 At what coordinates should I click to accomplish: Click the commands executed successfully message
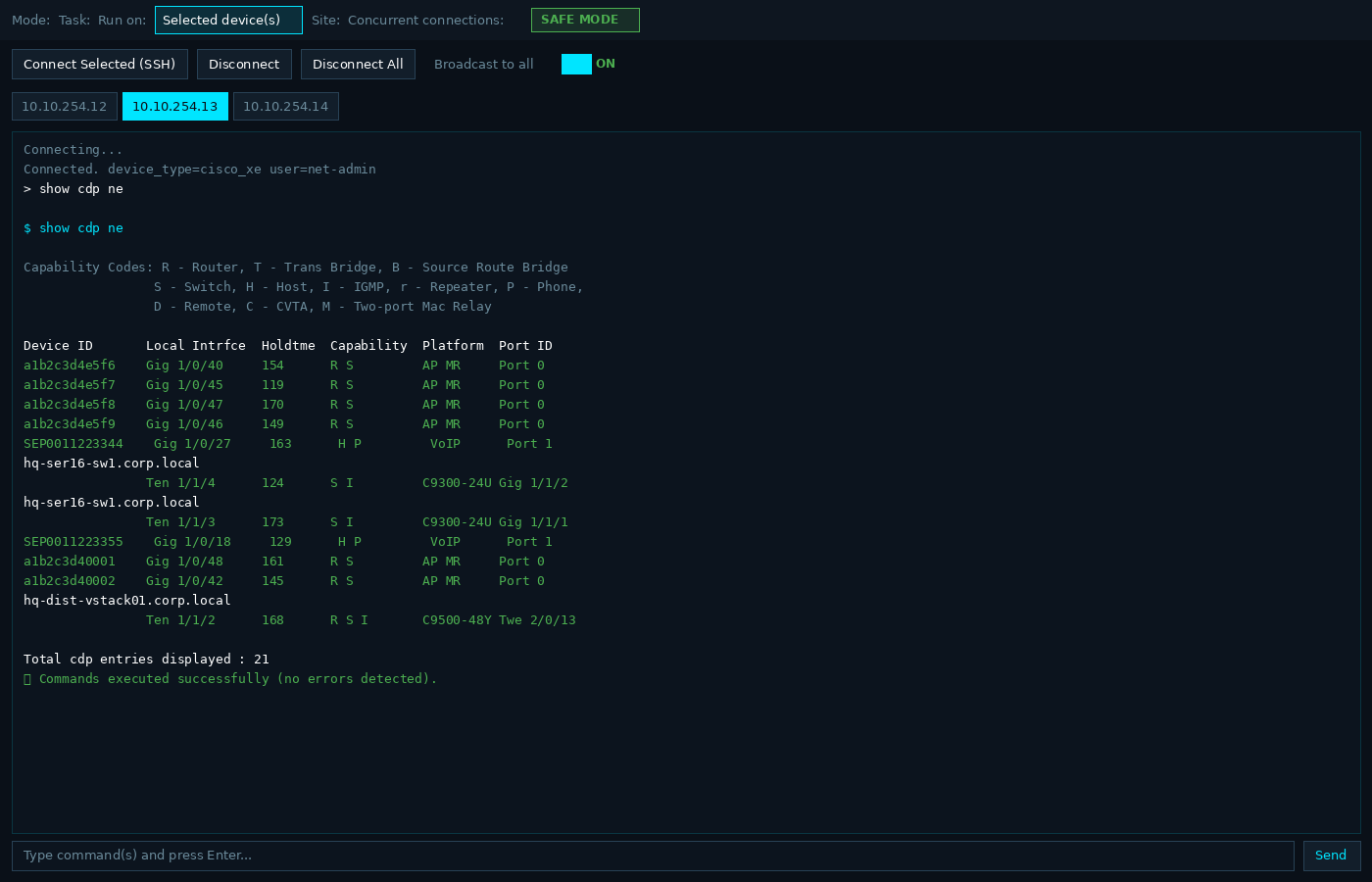tap(230, 678)
